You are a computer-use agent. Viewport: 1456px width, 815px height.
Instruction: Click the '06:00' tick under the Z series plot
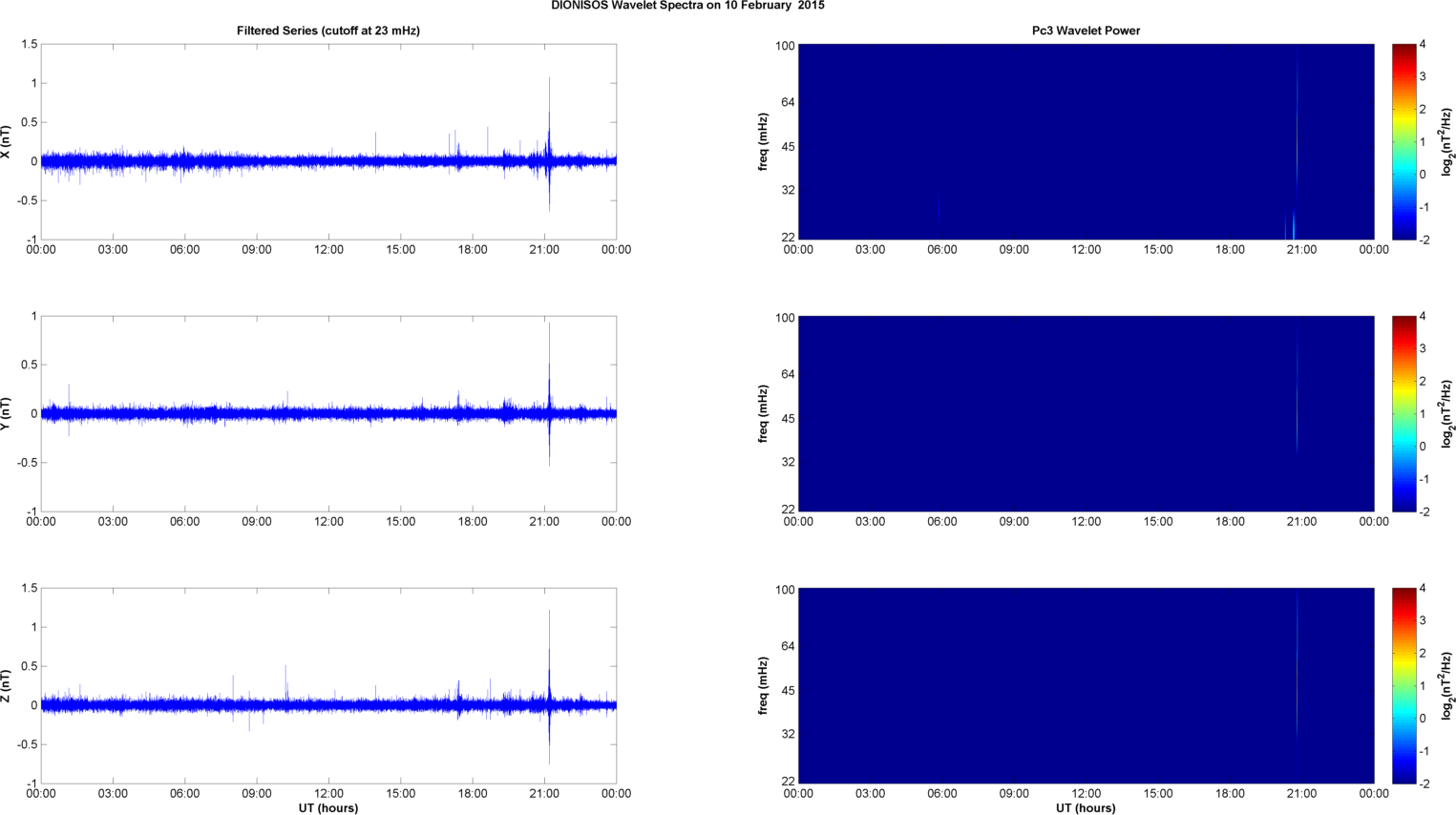click(184, 794)
